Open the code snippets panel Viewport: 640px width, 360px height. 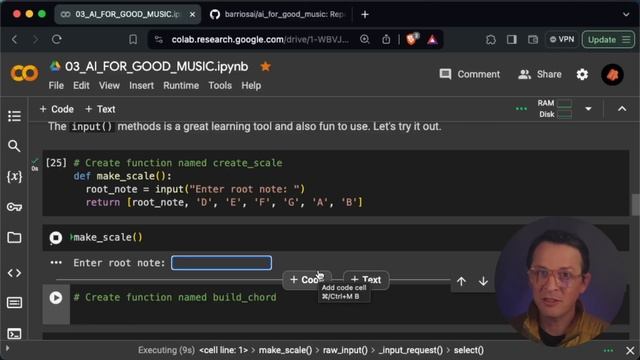point(14,273)
